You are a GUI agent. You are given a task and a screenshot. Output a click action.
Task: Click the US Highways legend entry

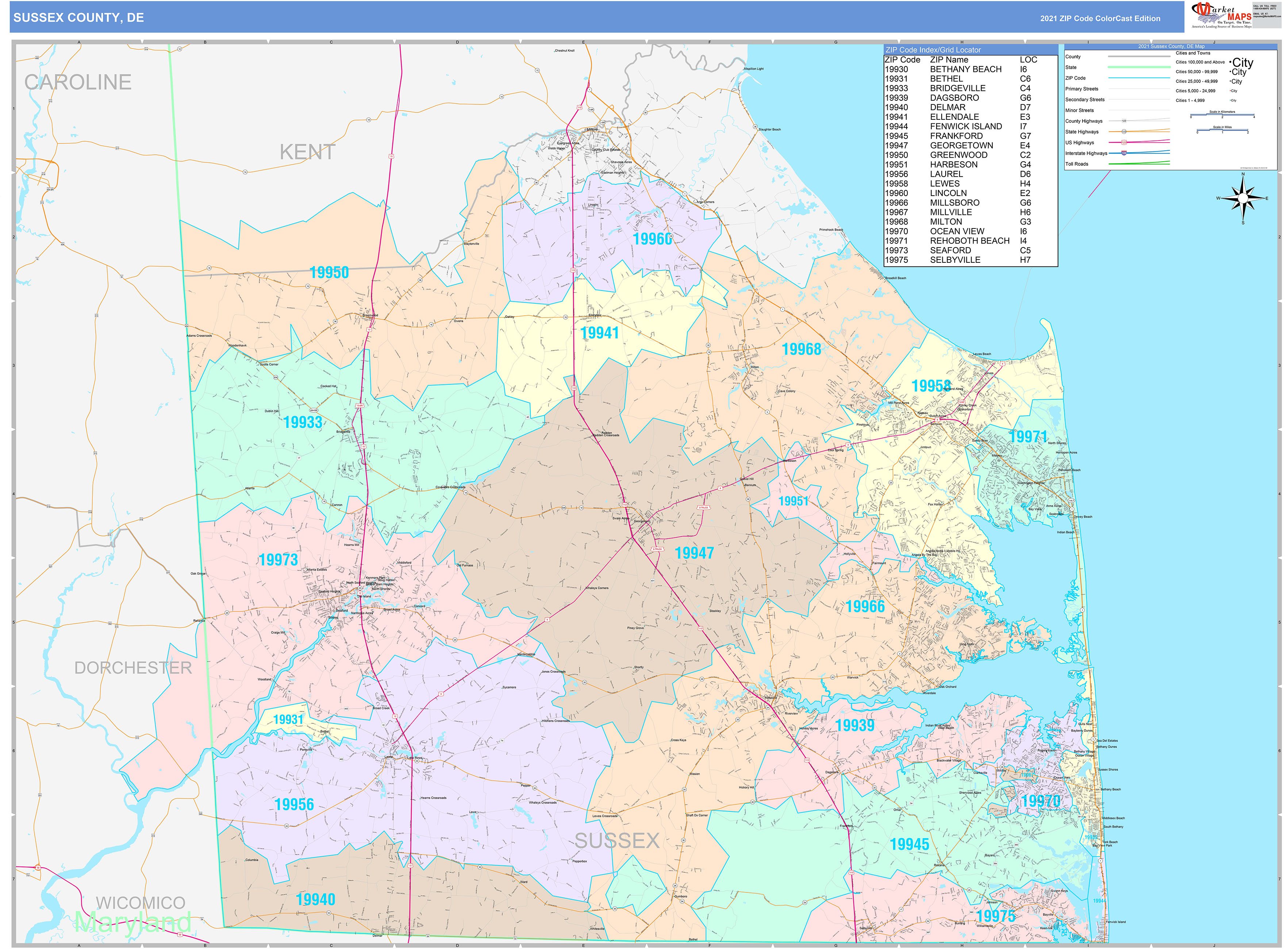[x=1118, y=142]
